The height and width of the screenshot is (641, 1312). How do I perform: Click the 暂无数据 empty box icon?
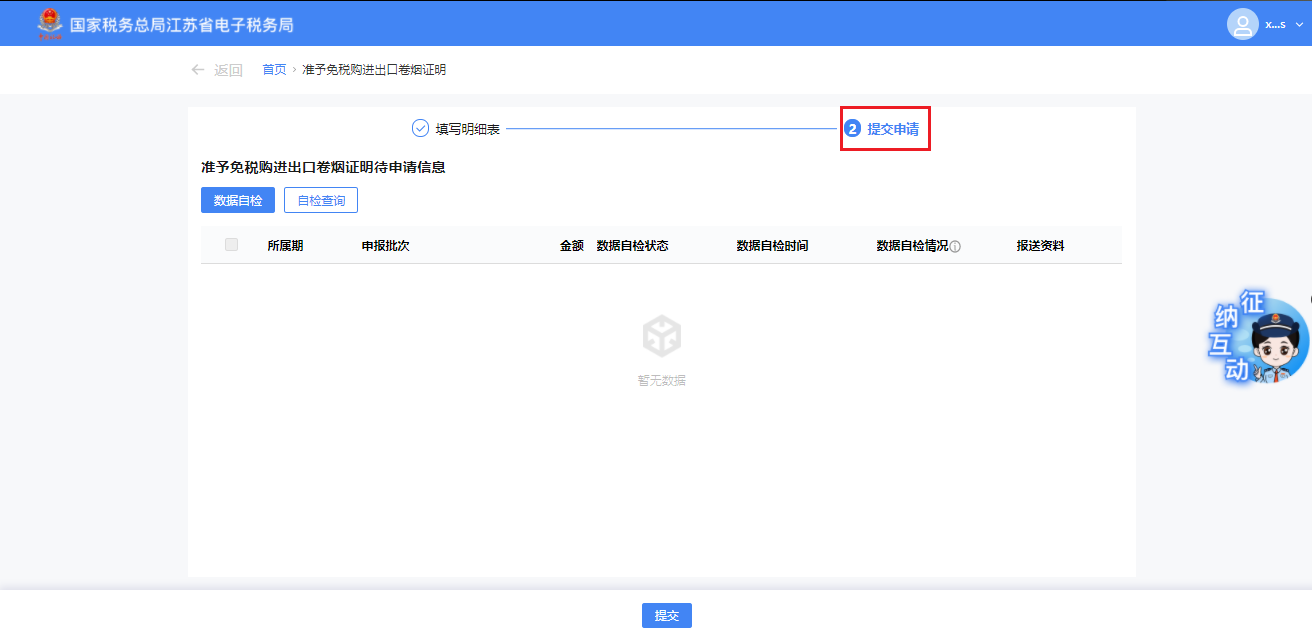click(662, 336)
